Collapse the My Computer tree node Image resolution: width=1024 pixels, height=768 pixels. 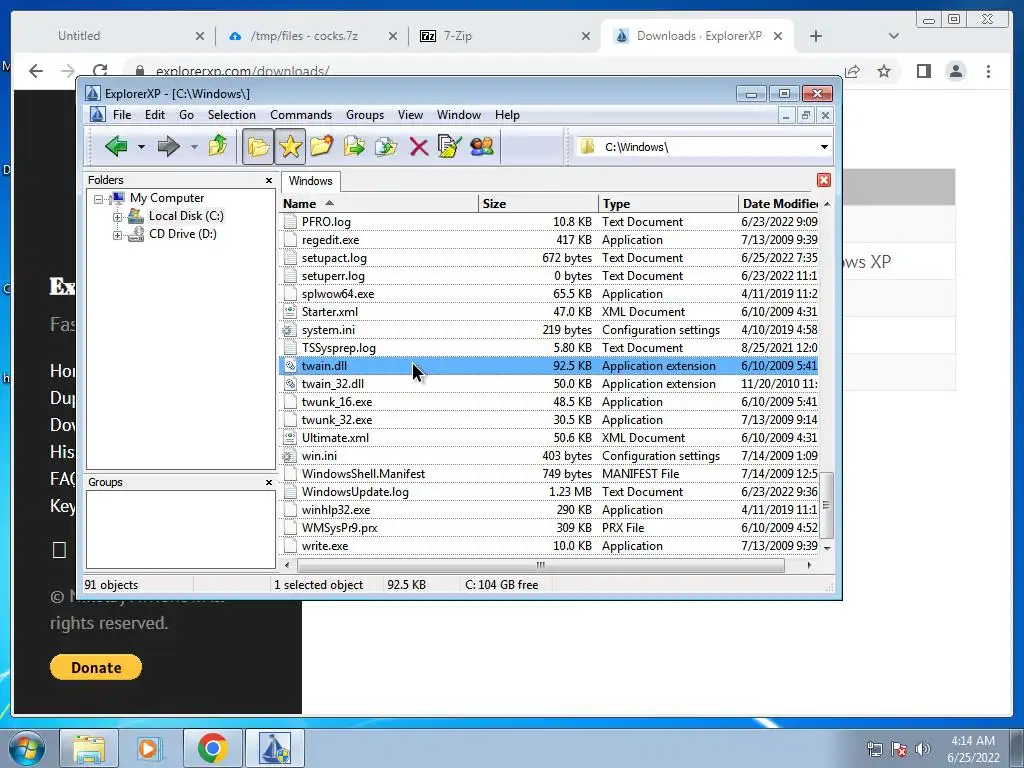click(98, 199)
